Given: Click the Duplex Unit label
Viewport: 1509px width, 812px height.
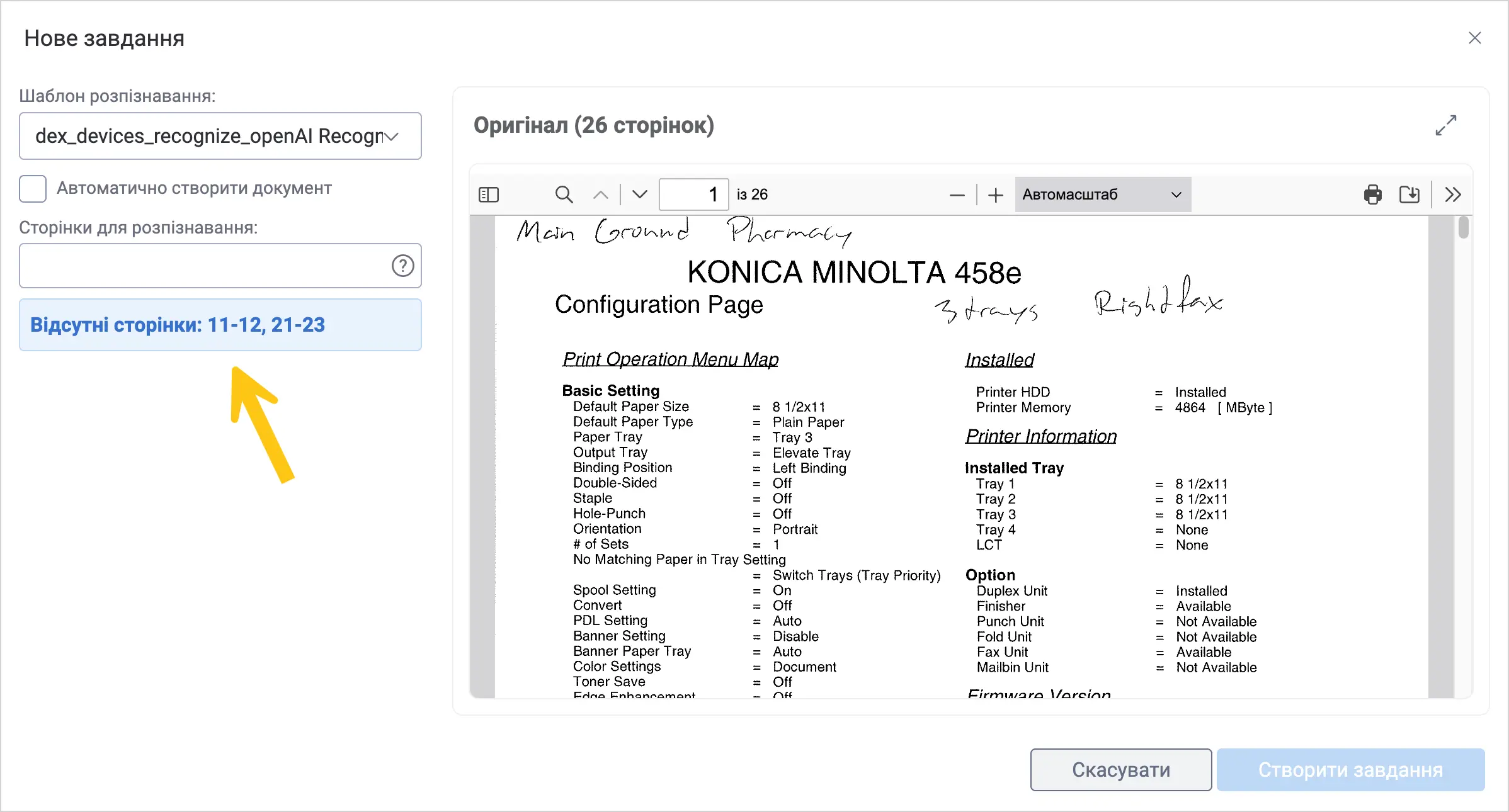Looking at the screenshot, I should coord(1012,591).
